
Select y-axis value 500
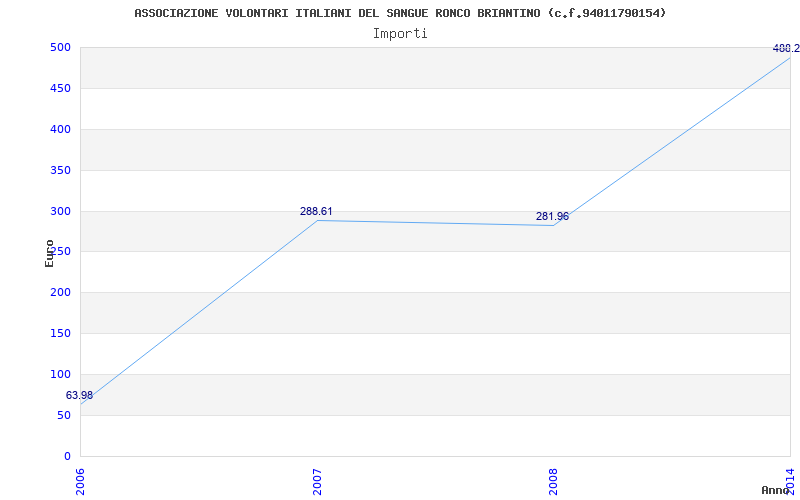60,47
